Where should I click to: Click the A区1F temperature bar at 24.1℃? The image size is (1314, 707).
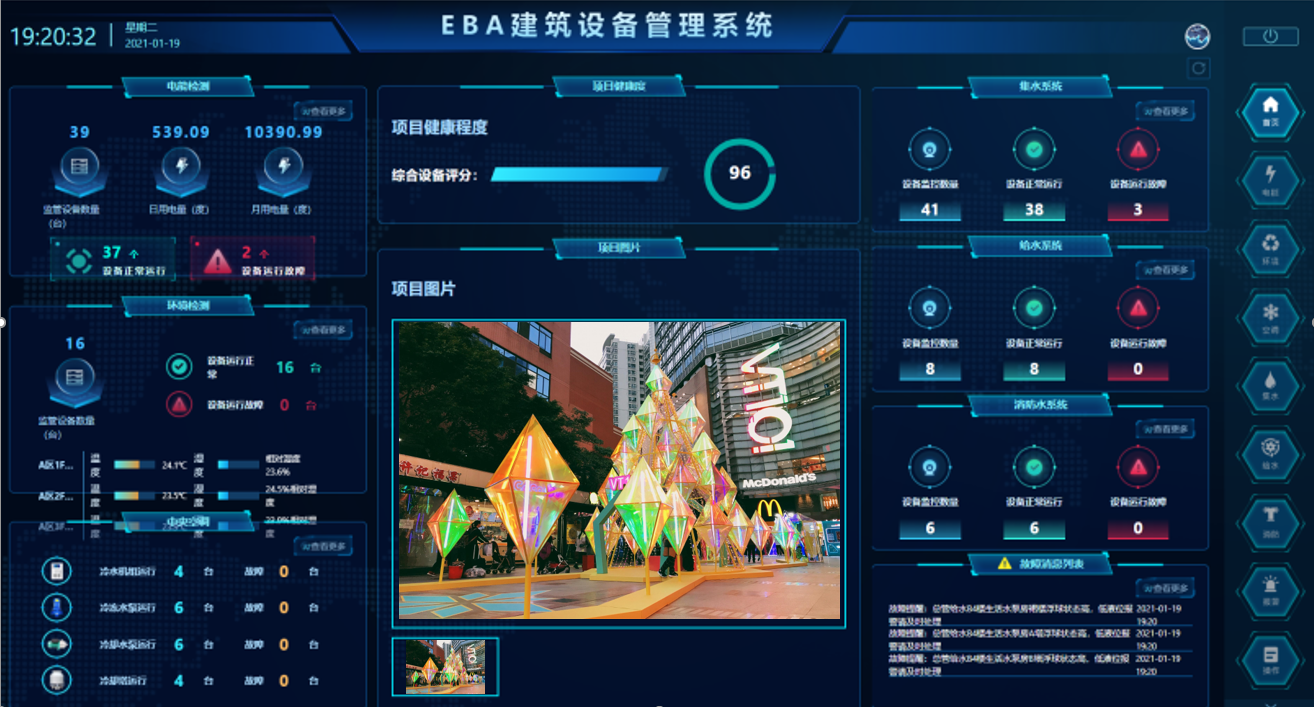point(135,465)
